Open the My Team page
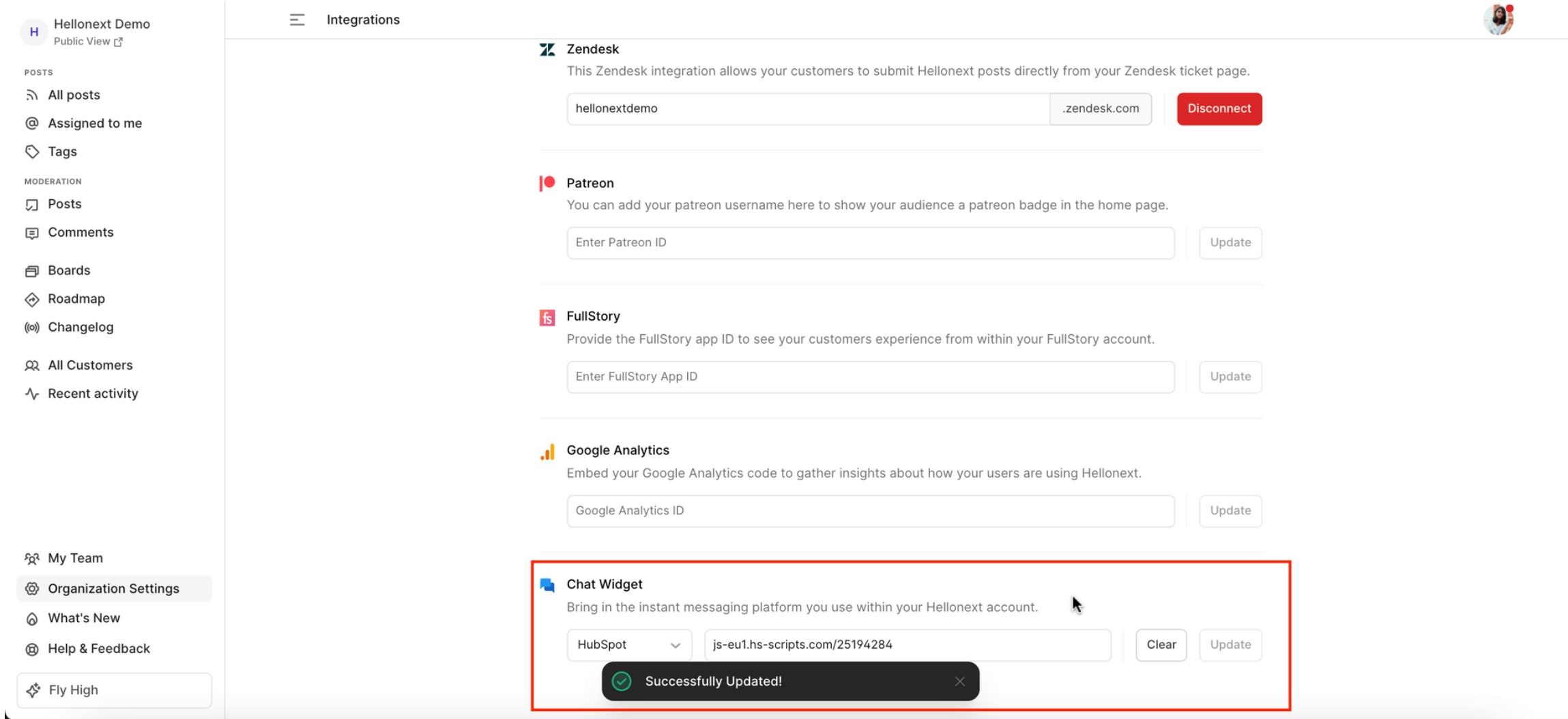Screen dimensions: 1568x719 75,559
